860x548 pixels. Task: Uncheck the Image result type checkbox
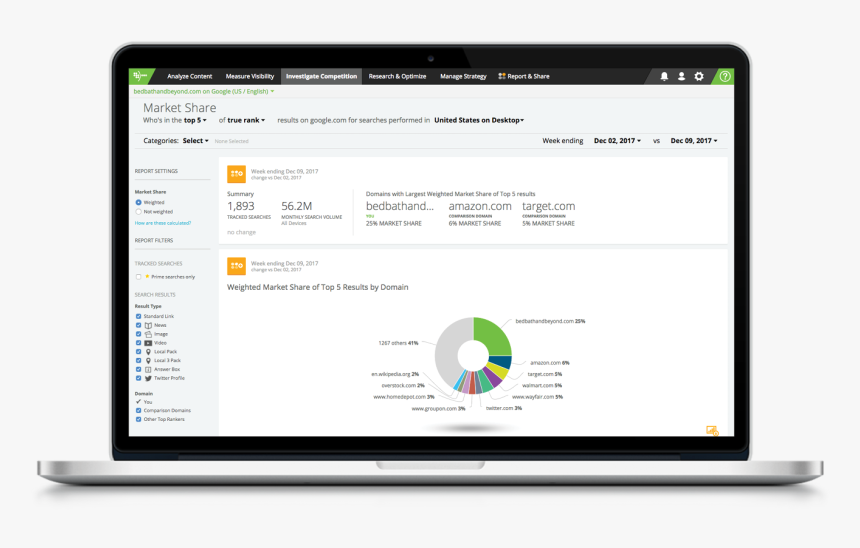coord(138,334)
